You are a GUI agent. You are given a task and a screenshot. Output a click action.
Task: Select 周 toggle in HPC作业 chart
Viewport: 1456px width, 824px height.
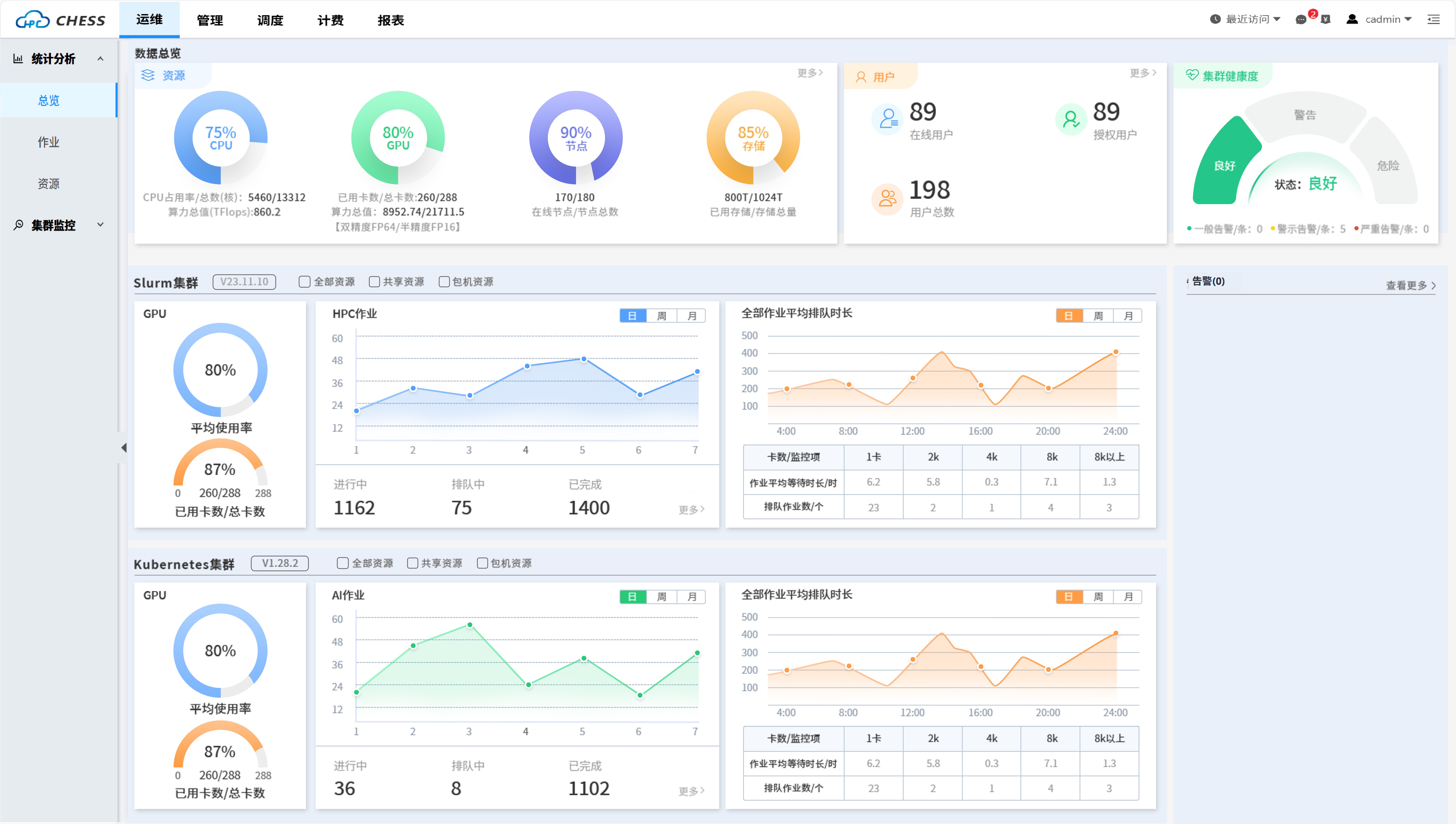[662, 316]
